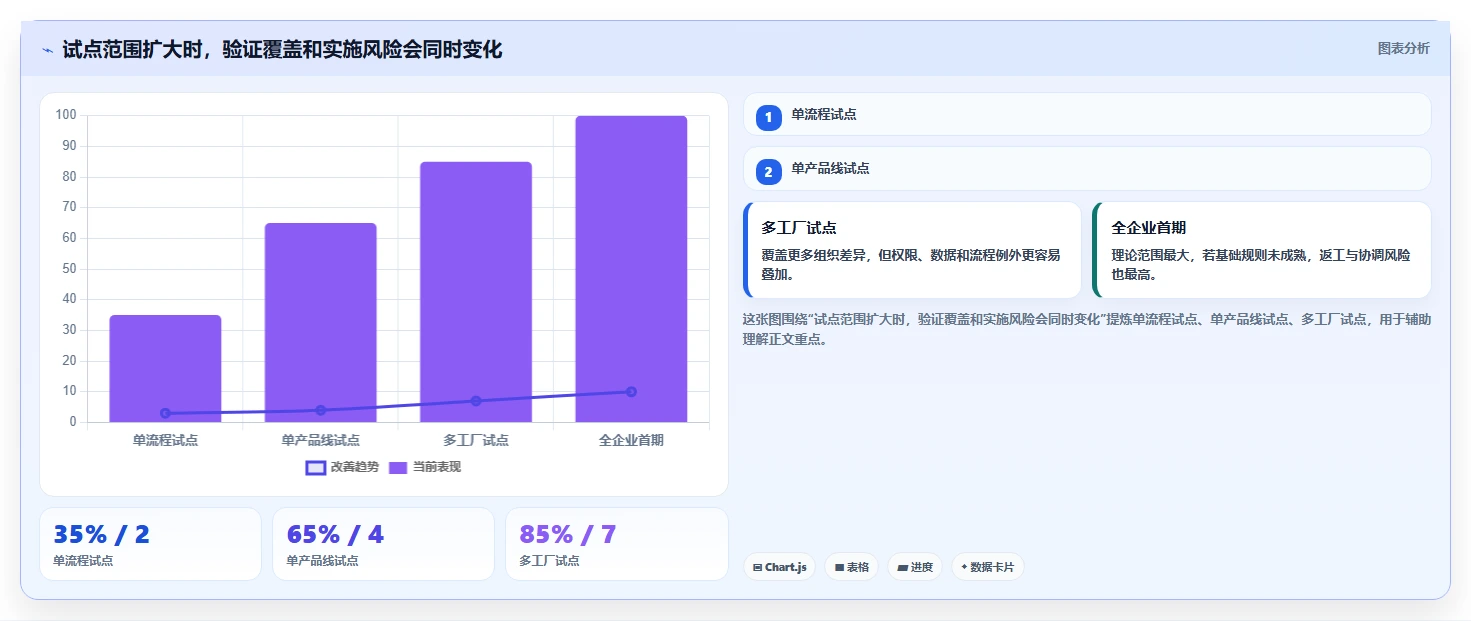Click the 进度 tag

[915, 567]
